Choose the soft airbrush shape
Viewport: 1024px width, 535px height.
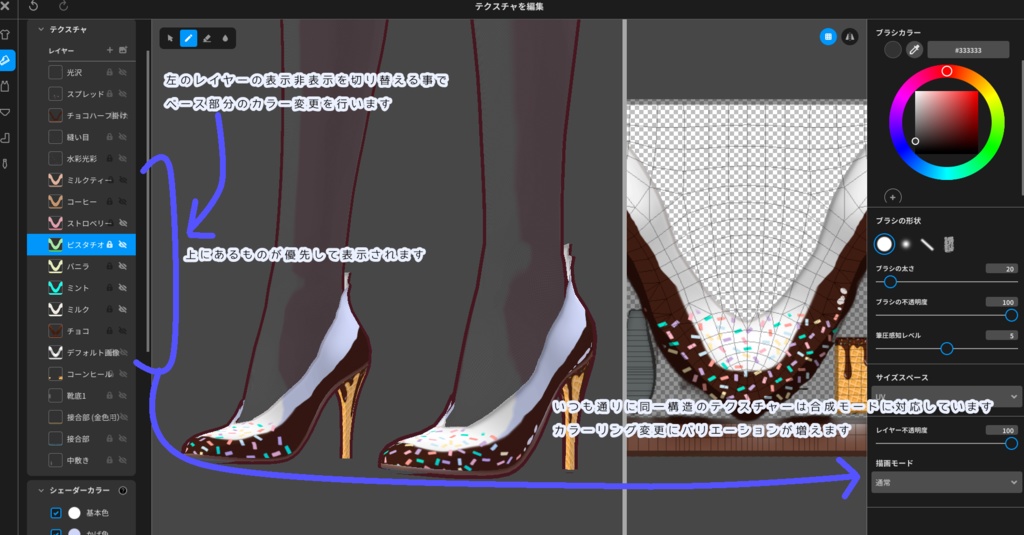click(x=906, y=244)
